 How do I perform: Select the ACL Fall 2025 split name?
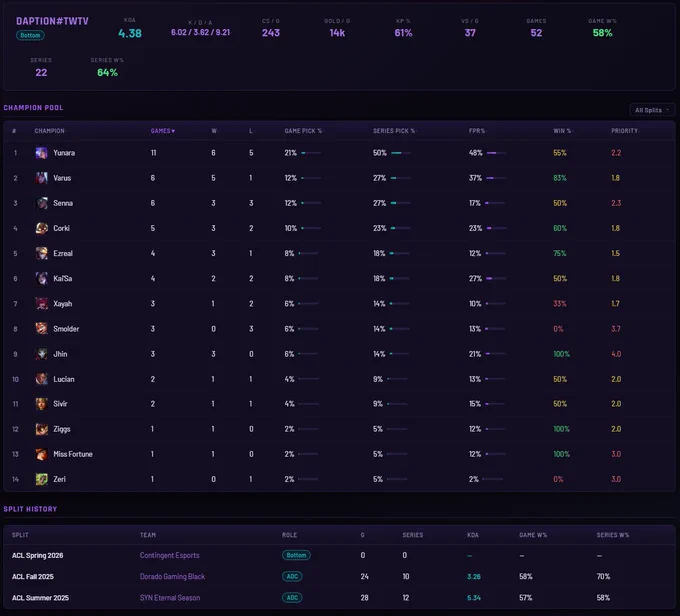(33, 577)
